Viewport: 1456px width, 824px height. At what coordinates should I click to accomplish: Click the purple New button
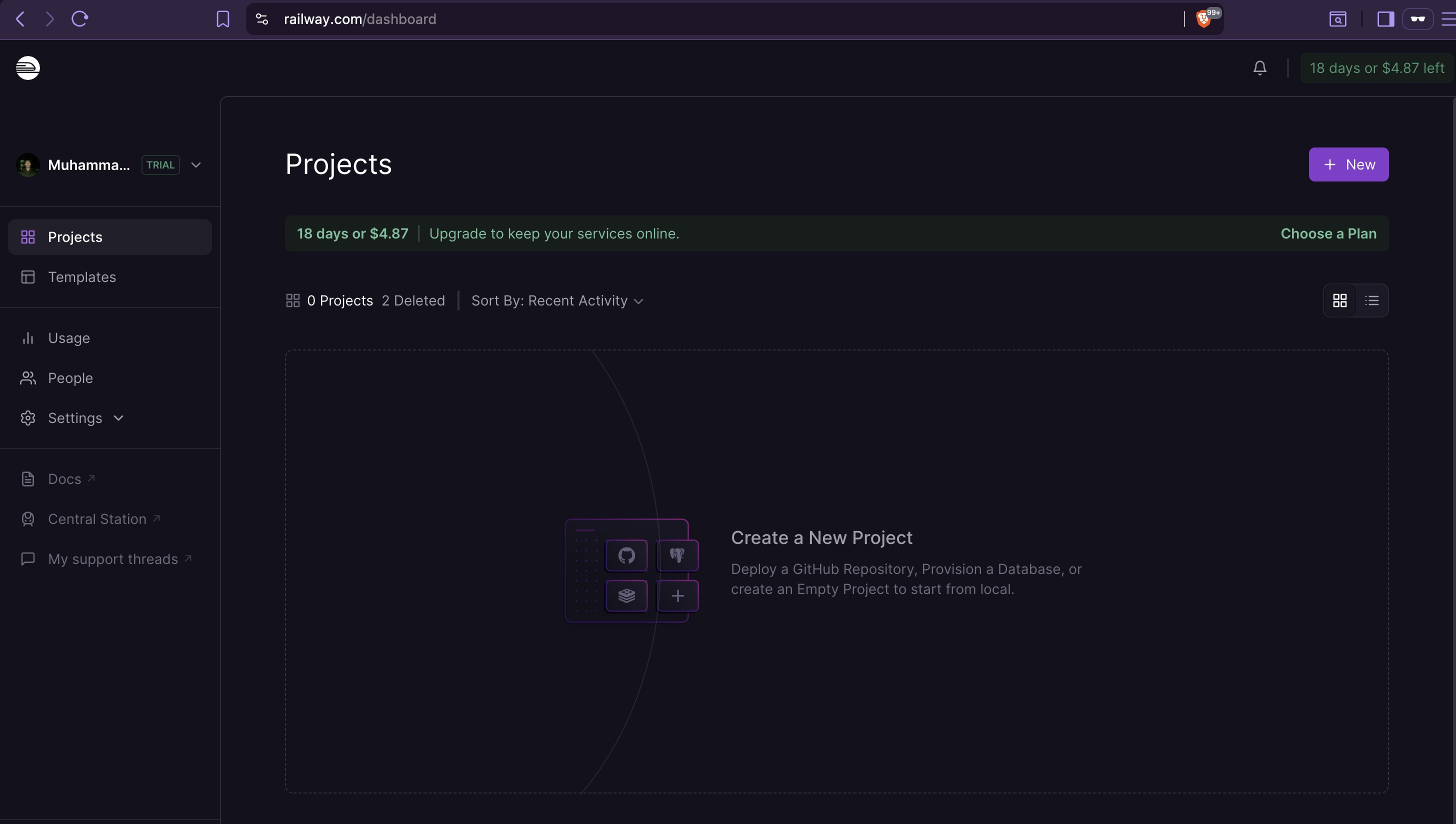tap(1348, 164)
